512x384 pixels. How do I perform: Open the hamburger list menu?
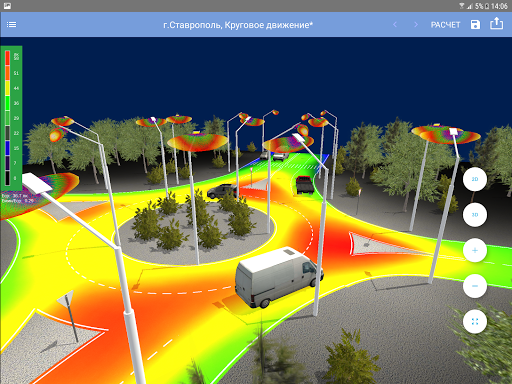tap(11, 25)
